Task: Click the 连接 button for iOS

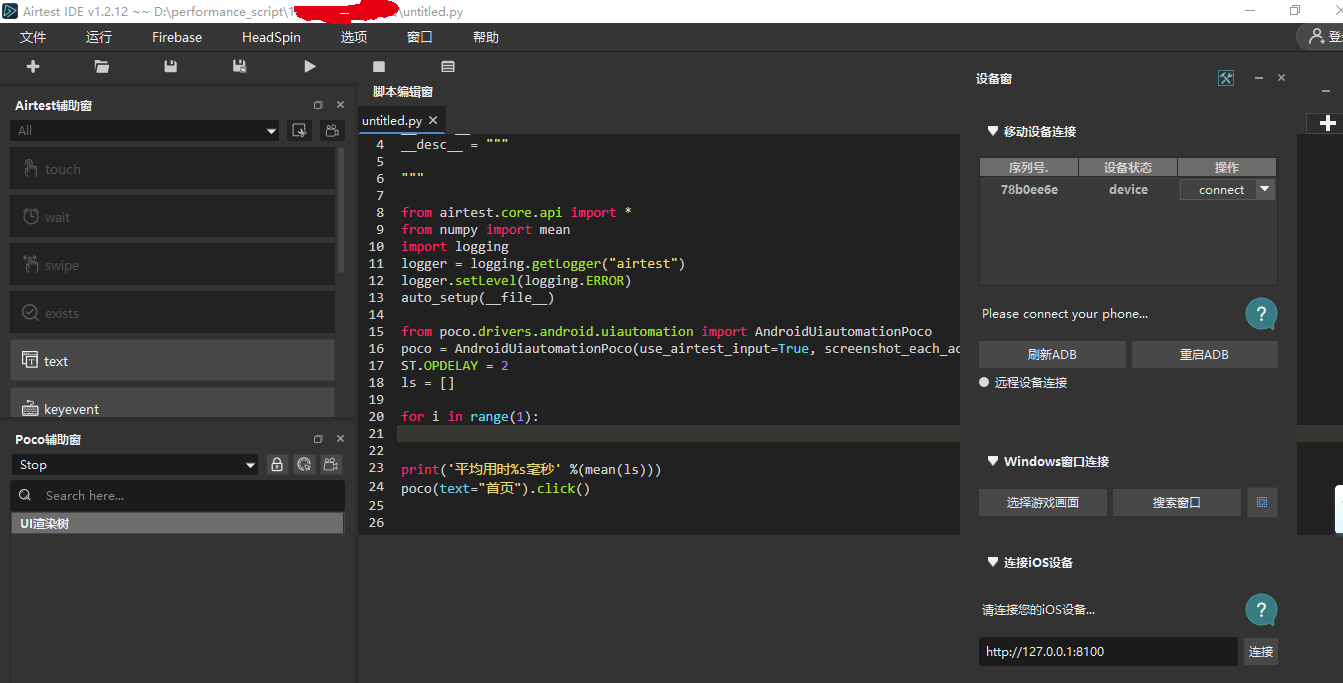Action: (1261, 651)
